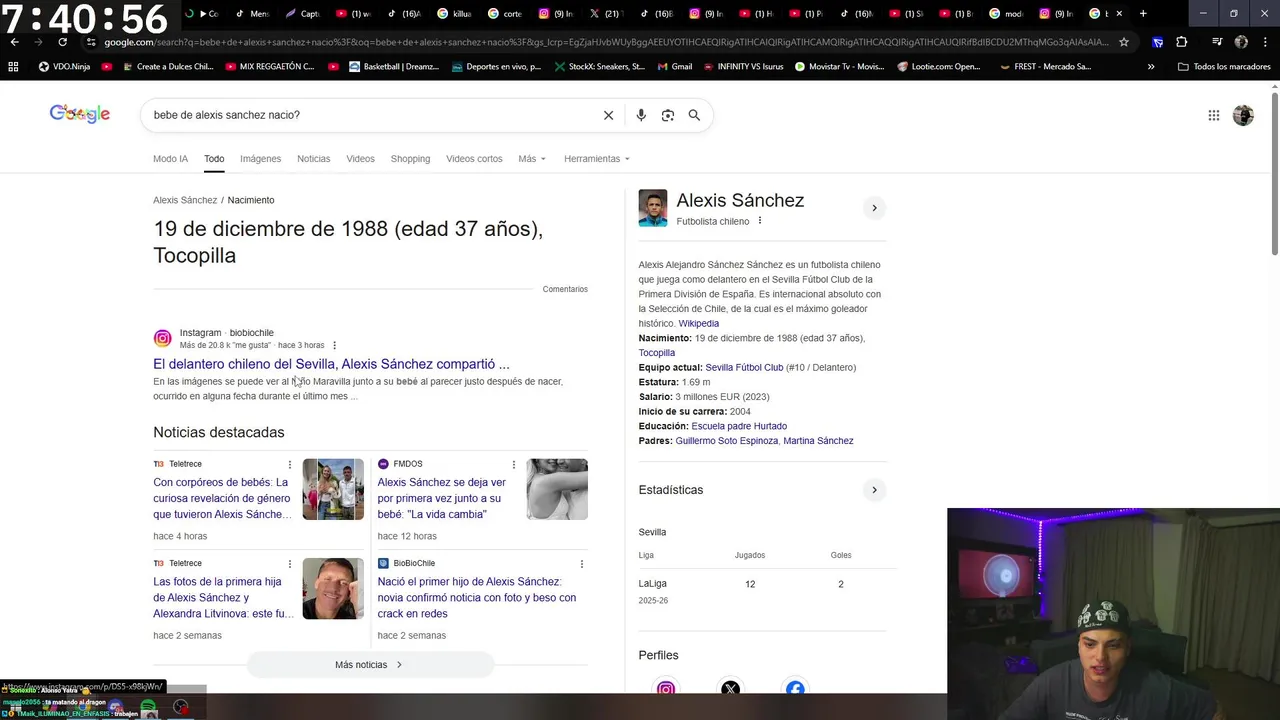Open the browser extensions puzzle icon
The image size is (1280, 720).
[x=1181, y=42]
